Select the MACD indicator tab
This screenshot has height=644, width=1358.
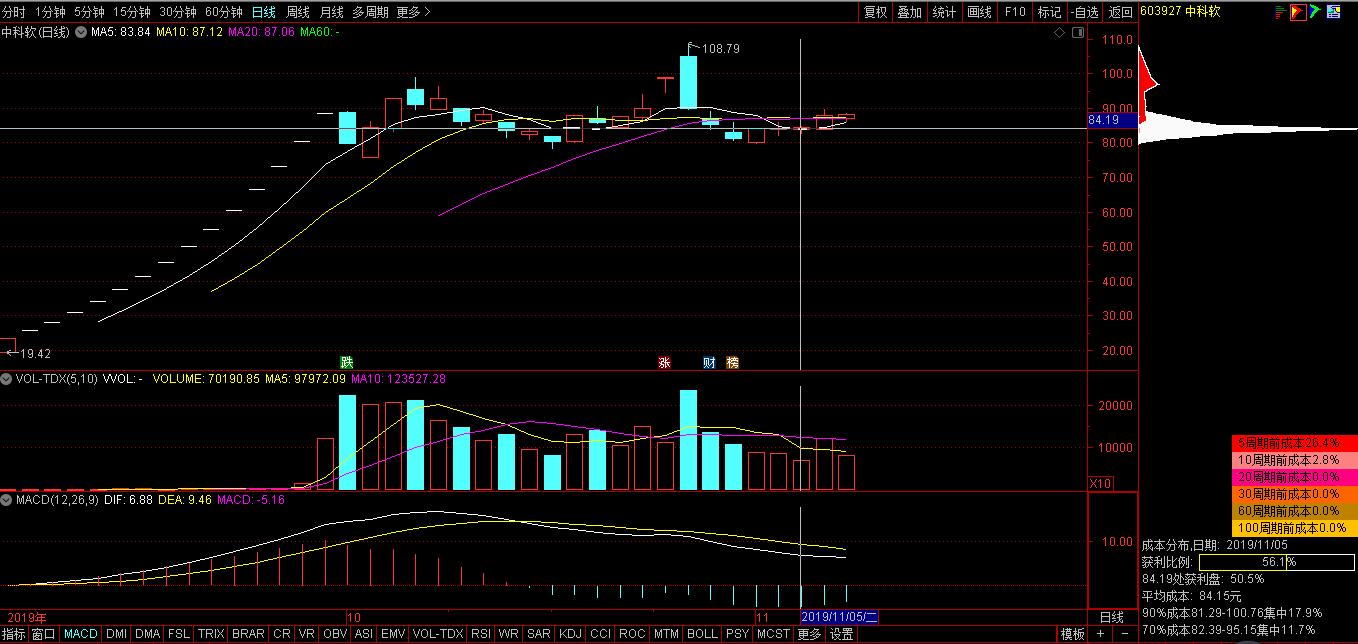click(81, 634)
